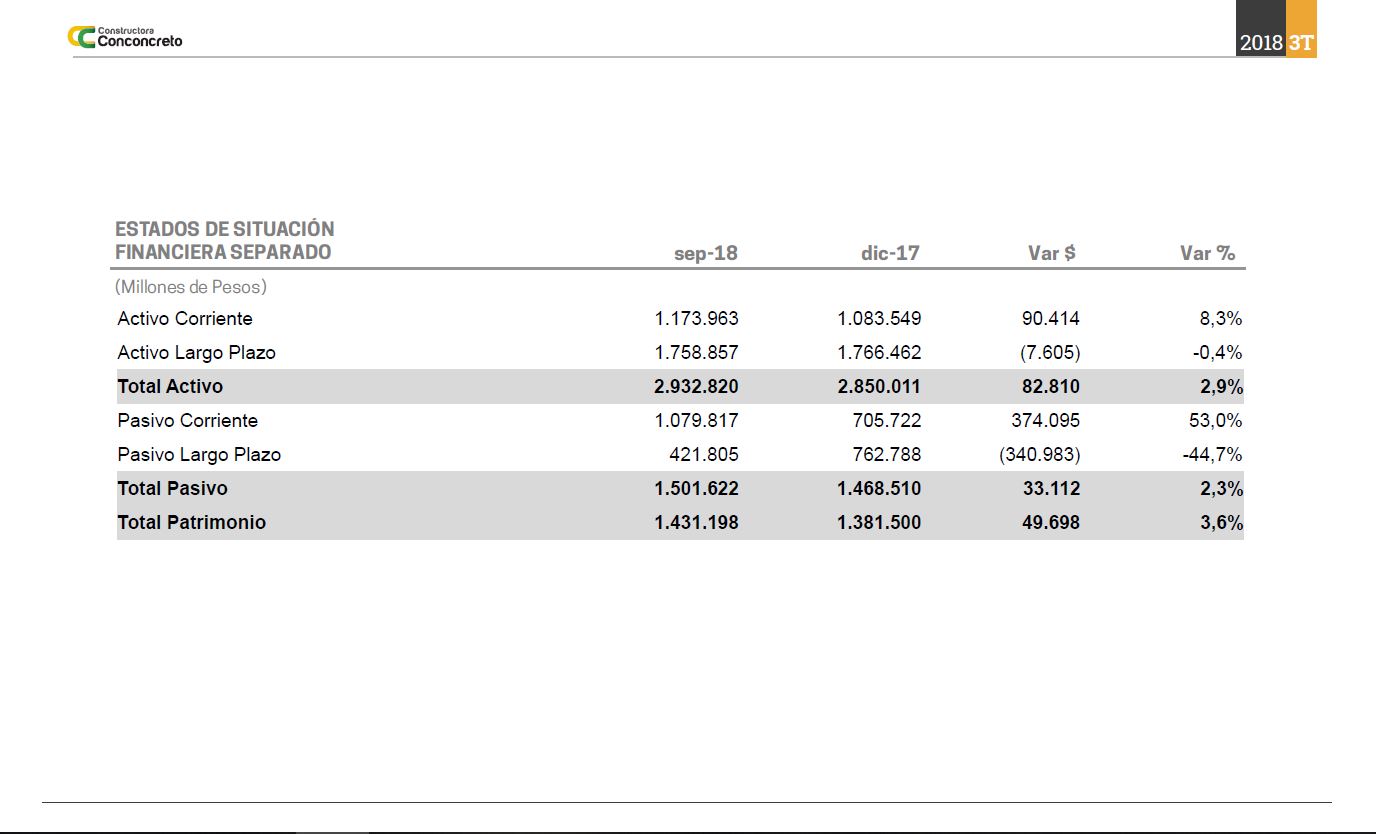Select the Pasivo Corriente row label
The image size is (1376, 834).
point(187,420)
